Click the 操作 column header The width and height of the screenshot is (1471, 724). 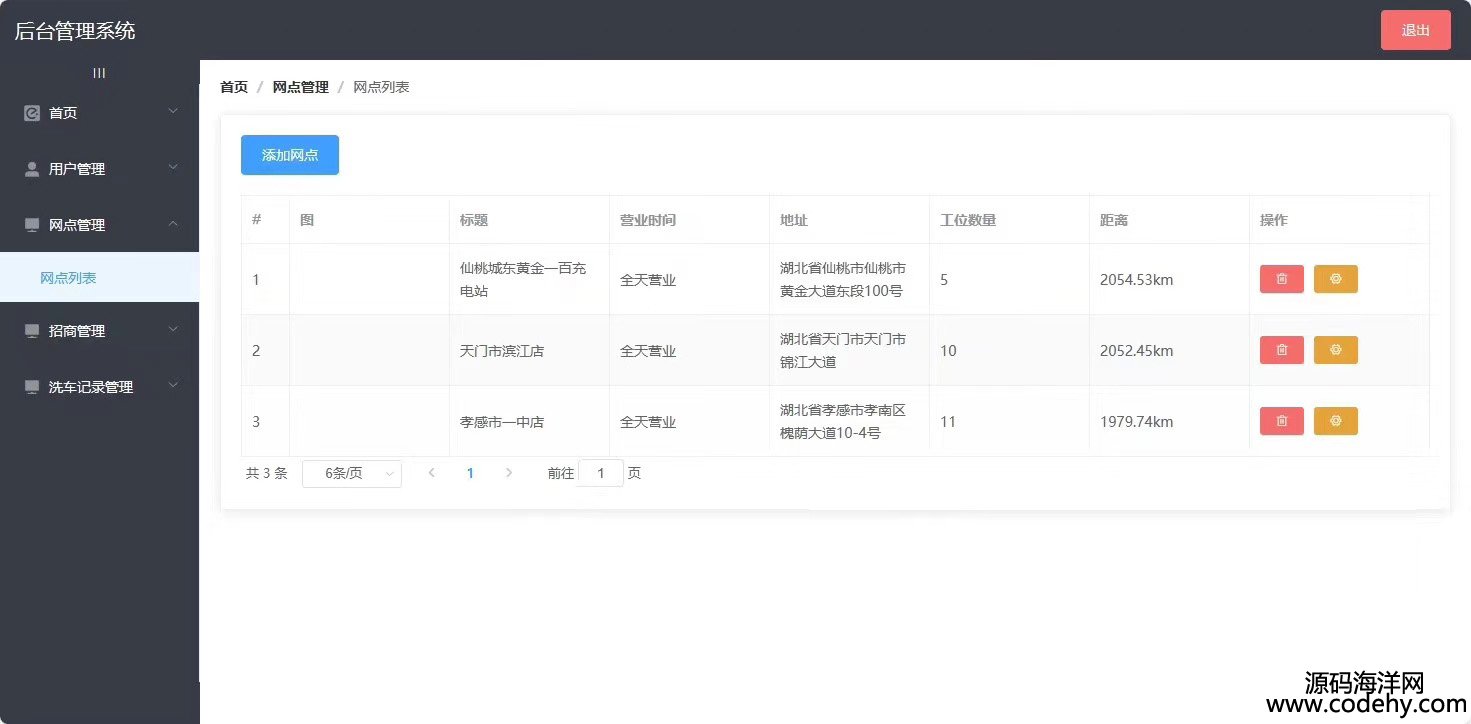(x=1274, y=220)
